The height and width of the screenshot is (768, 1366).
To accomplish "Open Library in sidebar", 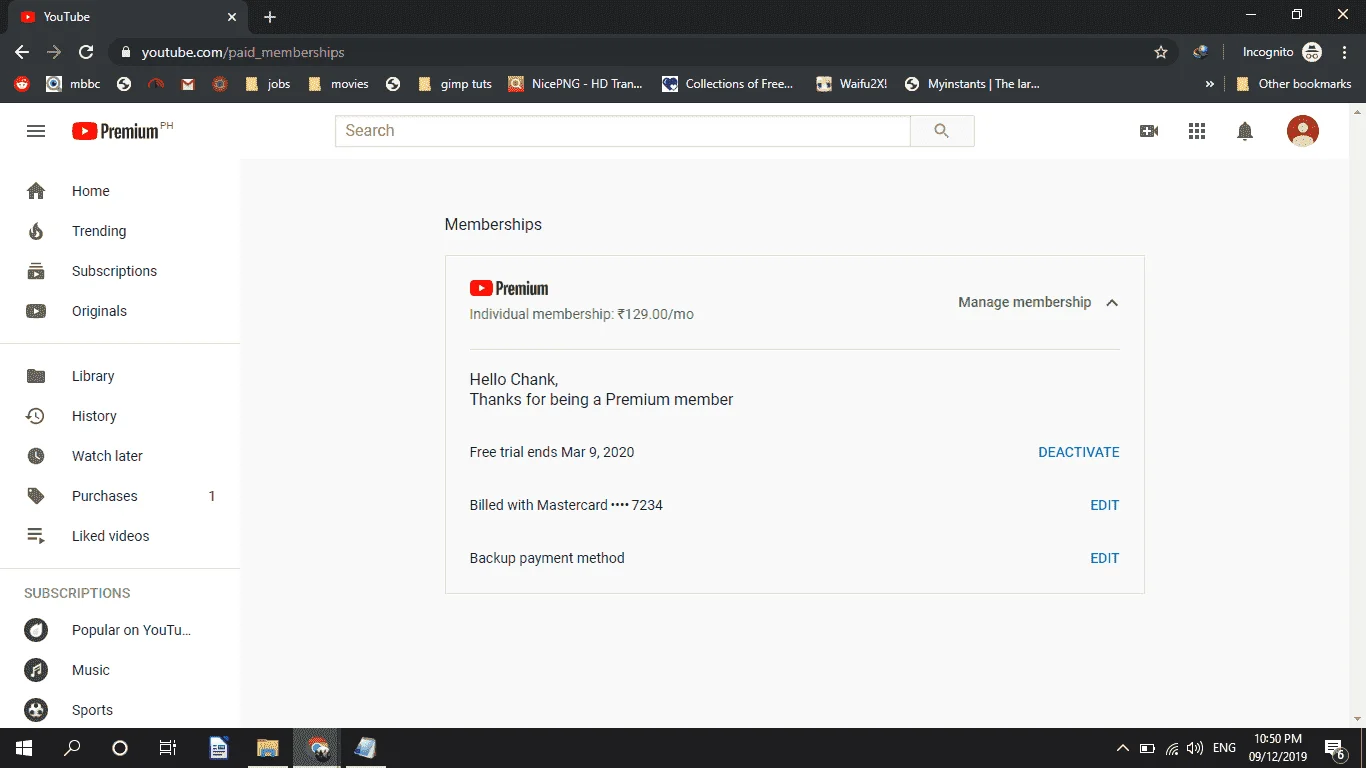I will point(120,376).
